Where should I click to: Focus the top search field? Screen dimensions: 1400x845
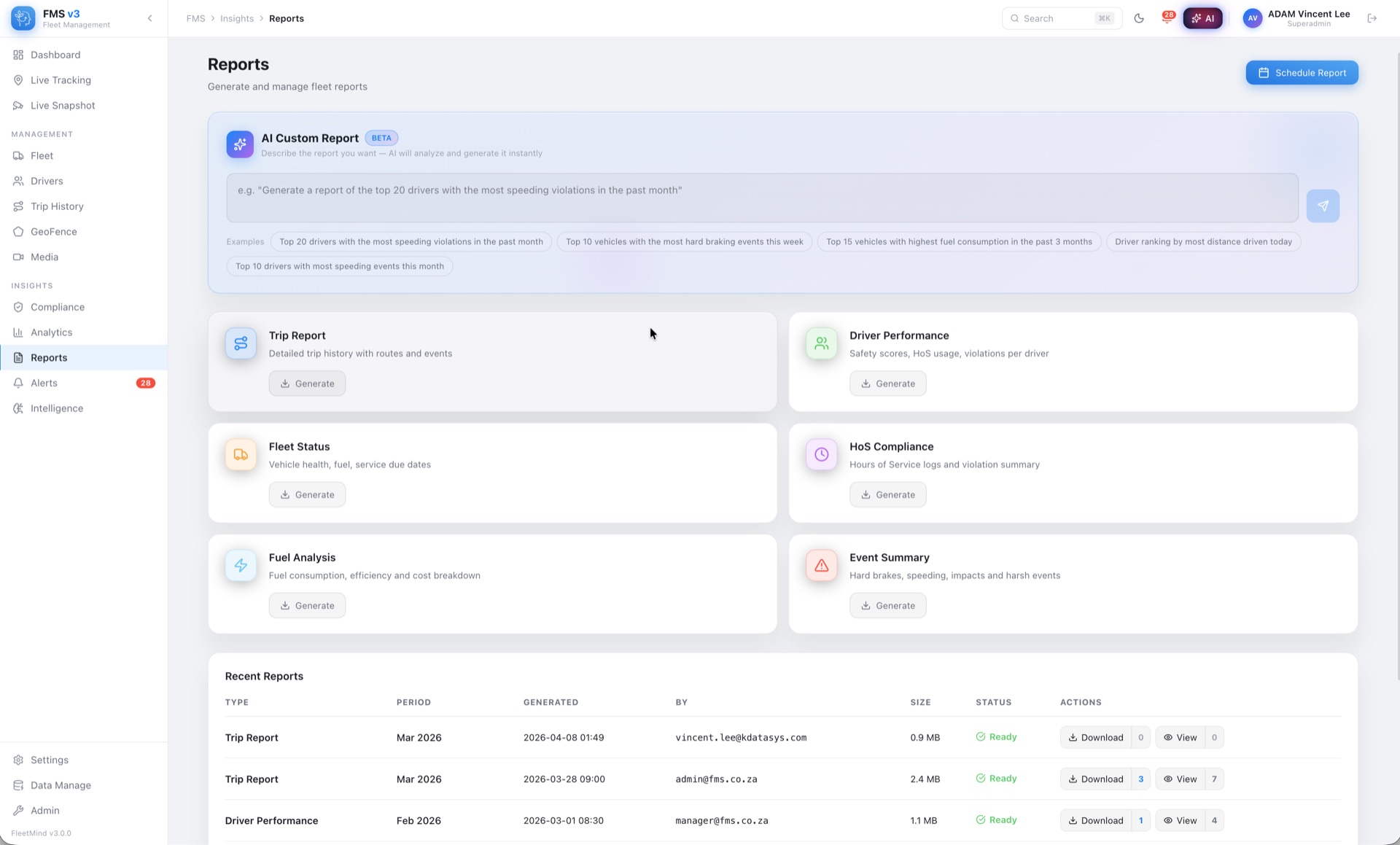pos(1061,18)
